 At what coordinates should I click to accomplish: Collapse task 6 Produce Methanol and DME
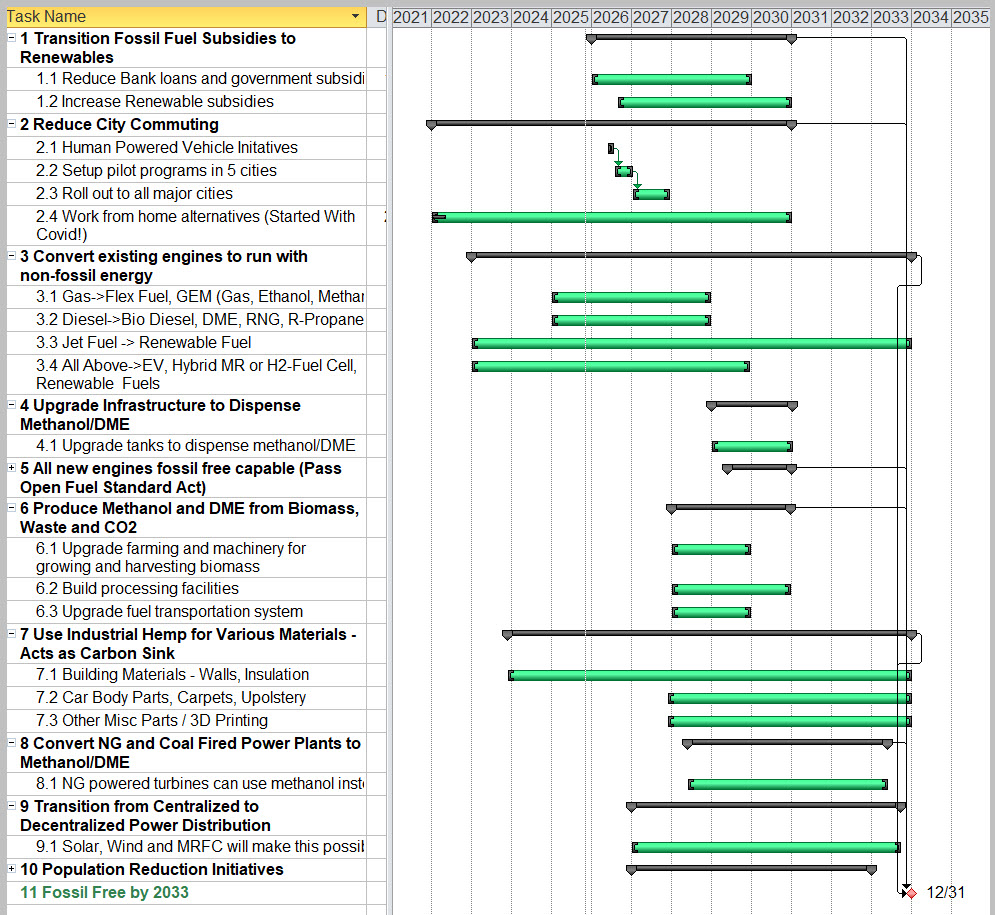pos(9,509)
